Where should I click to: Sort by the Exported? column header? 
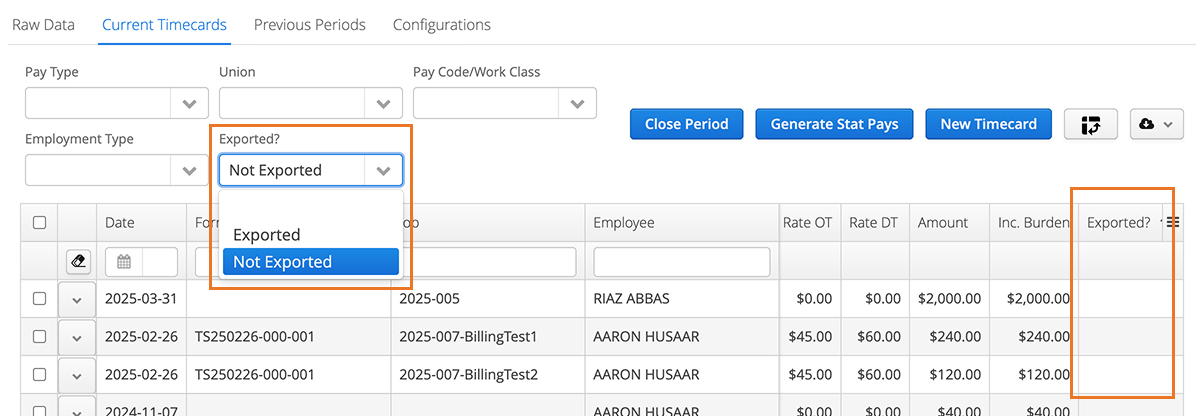click(1119, 223)
